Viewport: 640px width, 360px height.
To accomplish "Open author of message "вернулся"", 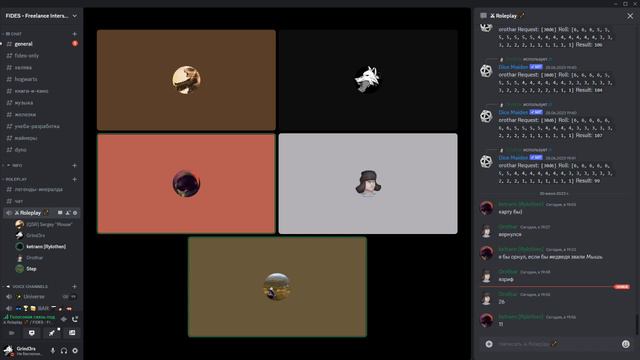I will point(508,227).
